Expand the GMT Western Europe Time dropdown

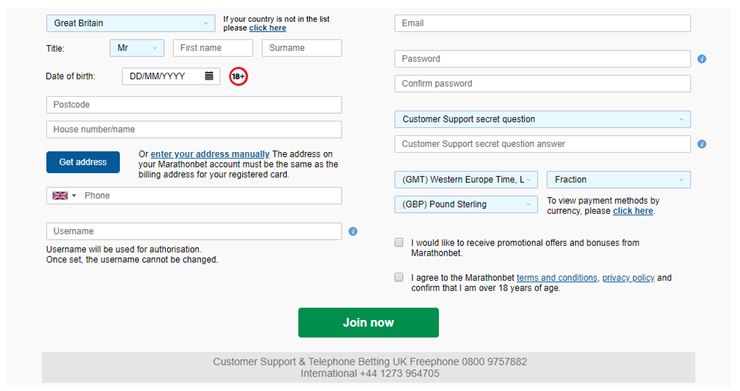[x=466, y=179]
